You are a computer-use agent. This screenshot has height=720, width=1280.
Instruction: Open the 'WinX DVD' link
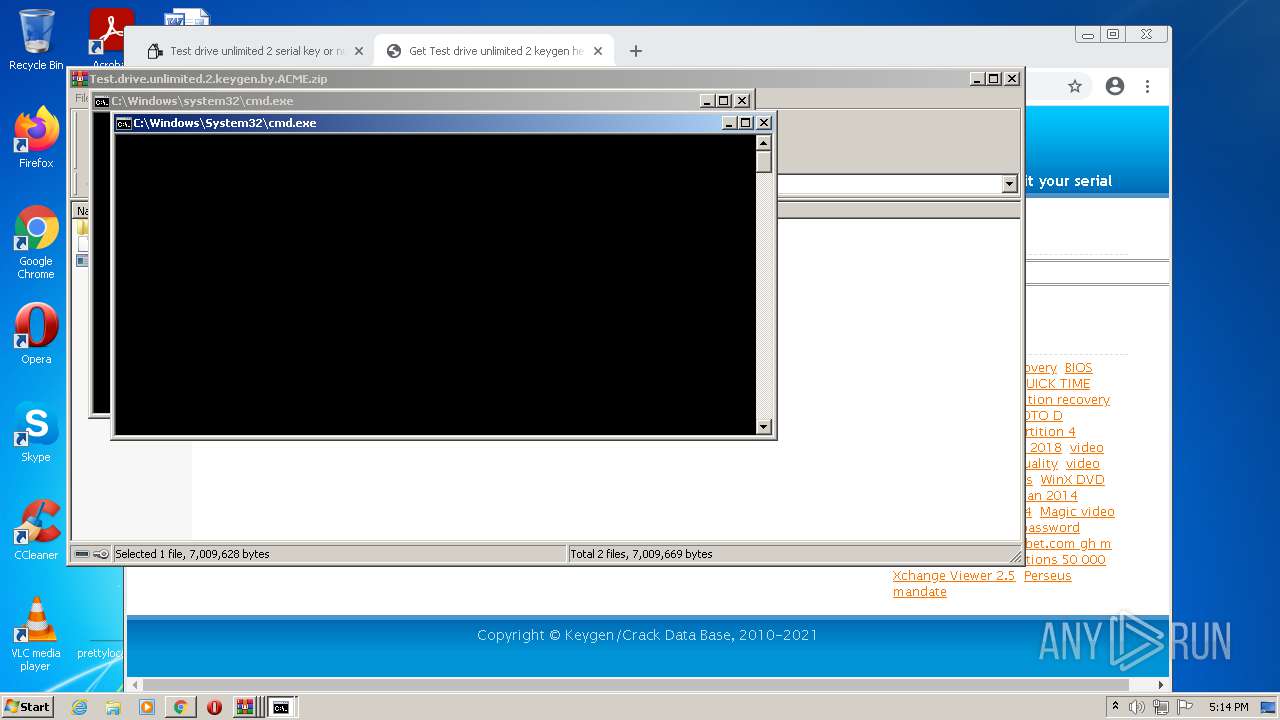pyautogui.click(x=1072, y=480)
